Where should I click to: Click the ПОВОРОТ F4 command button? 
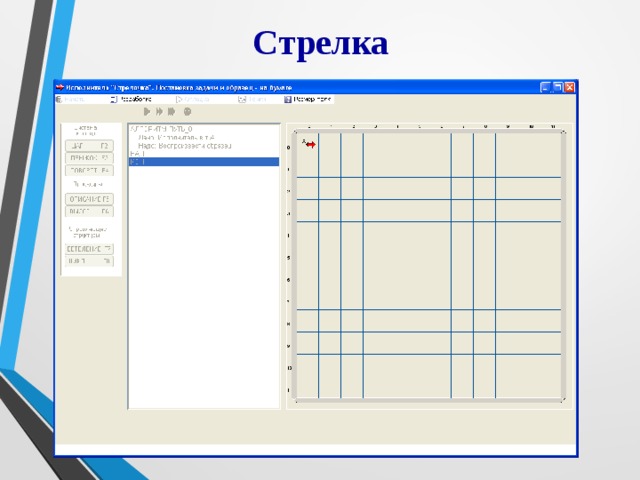coord(89,170)
